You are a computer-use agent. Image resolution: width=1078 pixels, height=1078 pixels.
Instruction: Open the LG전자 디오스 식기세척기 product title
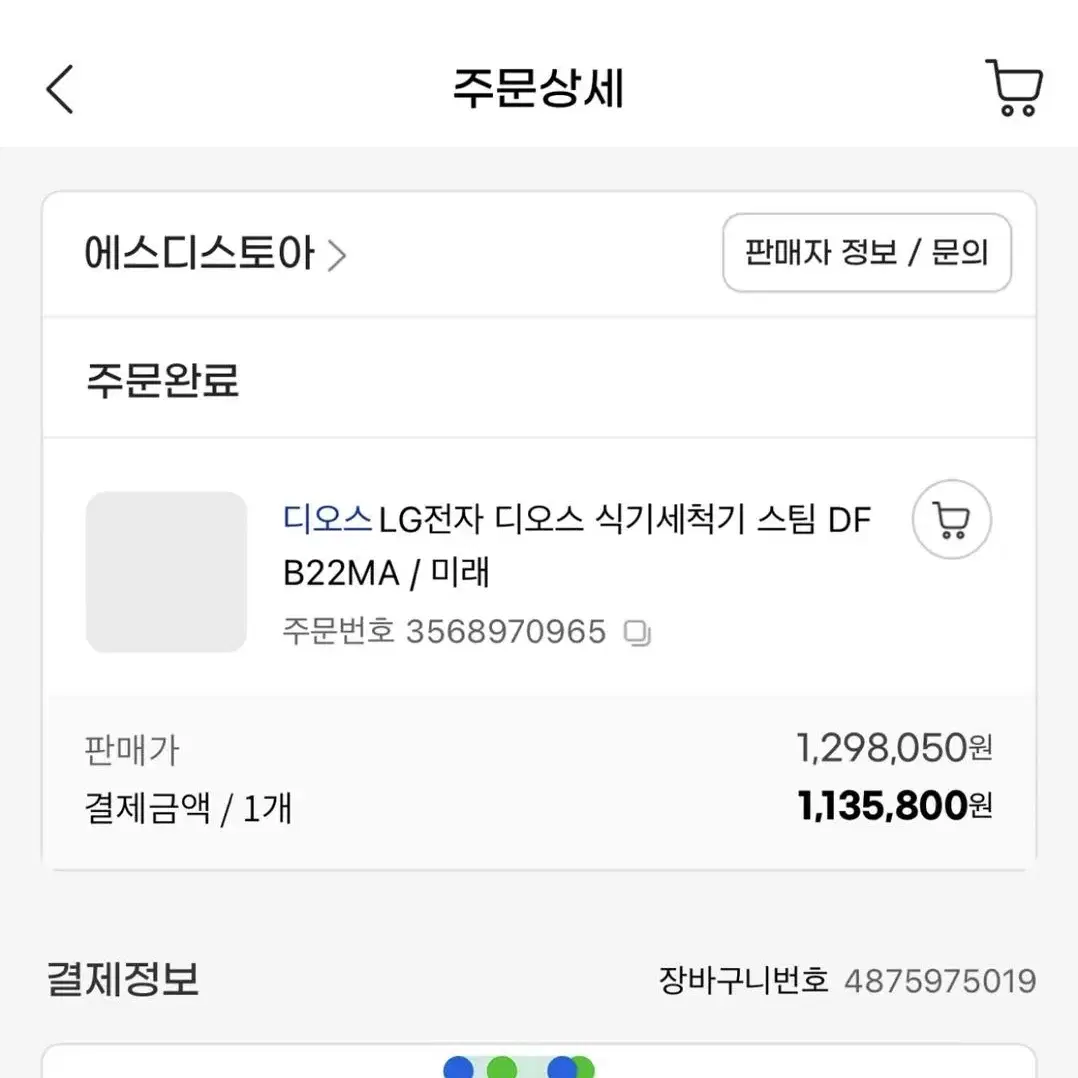click(577, 546)
